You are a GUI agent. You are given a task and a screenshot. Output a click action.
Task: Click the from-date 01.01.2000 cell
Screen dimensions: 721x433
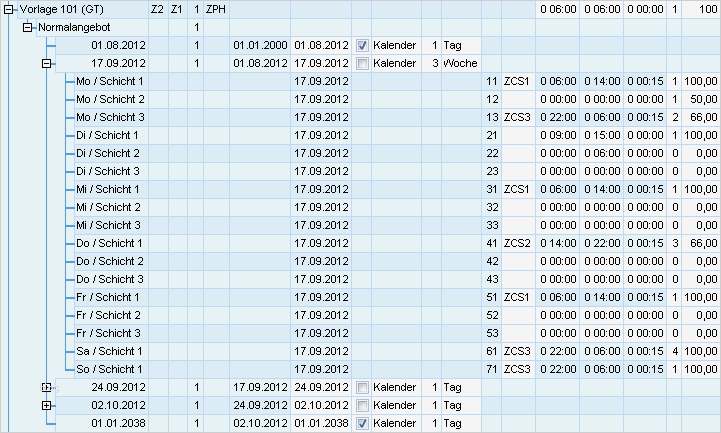click(x=260, y=46)
